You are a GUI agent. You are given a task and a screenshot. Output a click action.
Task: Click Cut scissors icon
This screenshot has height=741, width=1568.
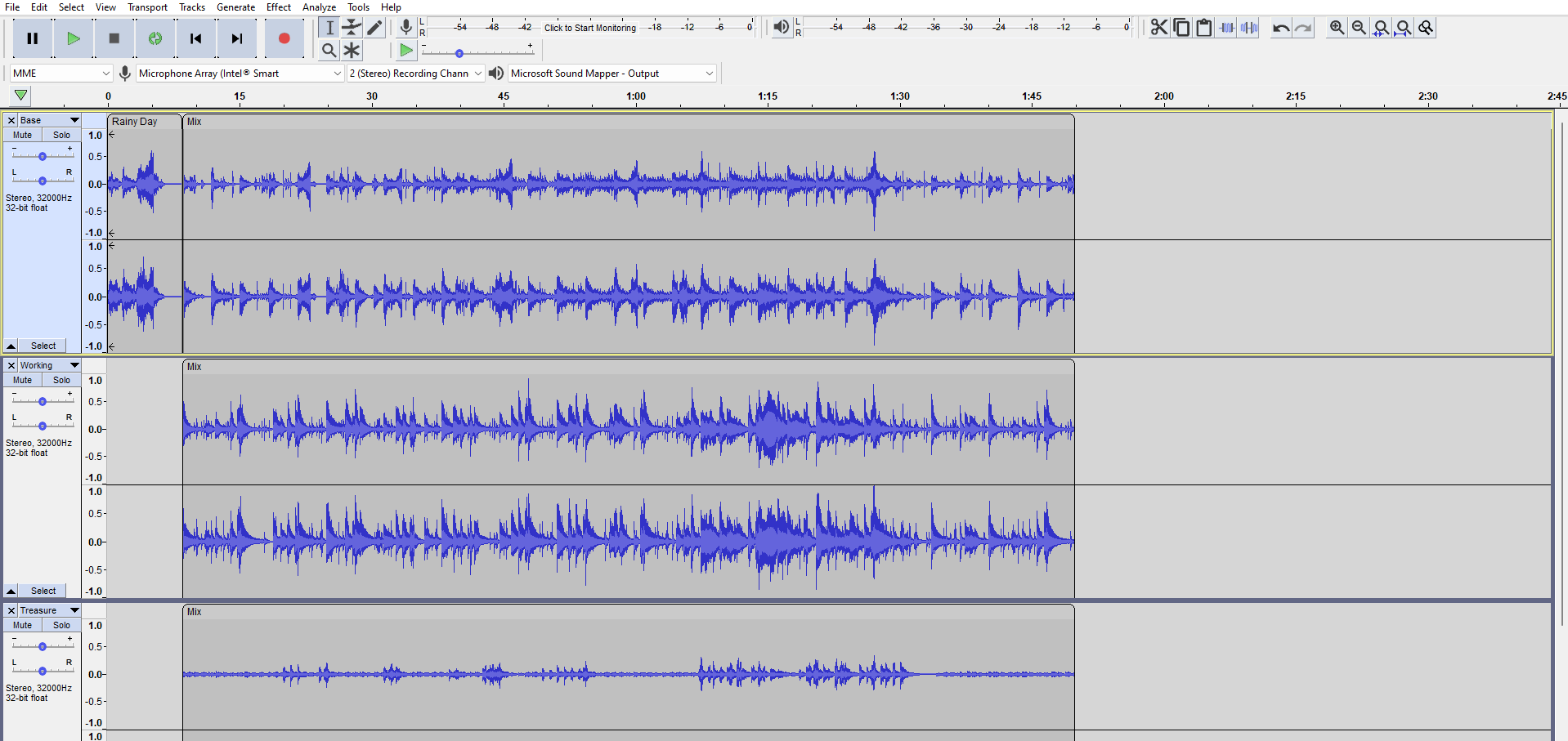[1159, 27]
